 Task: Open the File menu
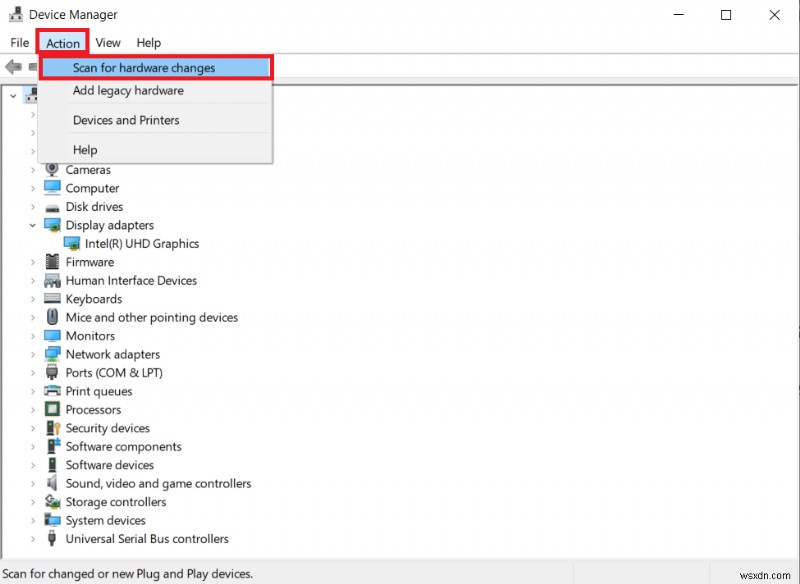pyautogui.click(x=20, y=43)
